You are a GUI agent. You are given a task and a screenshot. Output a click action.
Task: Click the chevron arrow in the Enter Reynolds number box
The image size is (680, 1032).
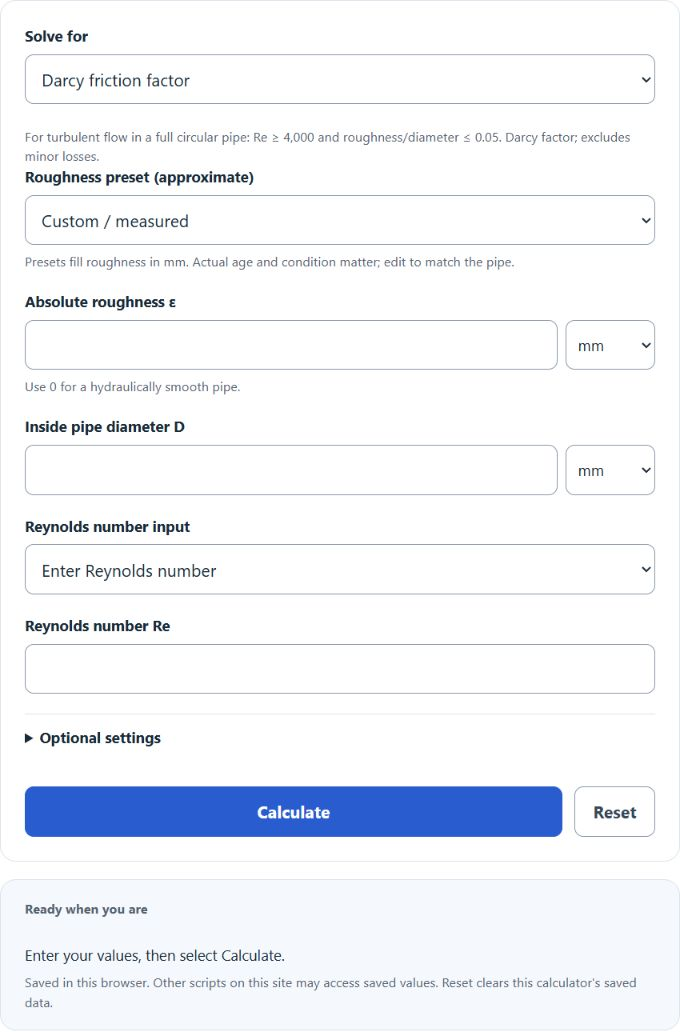(646, 570)
